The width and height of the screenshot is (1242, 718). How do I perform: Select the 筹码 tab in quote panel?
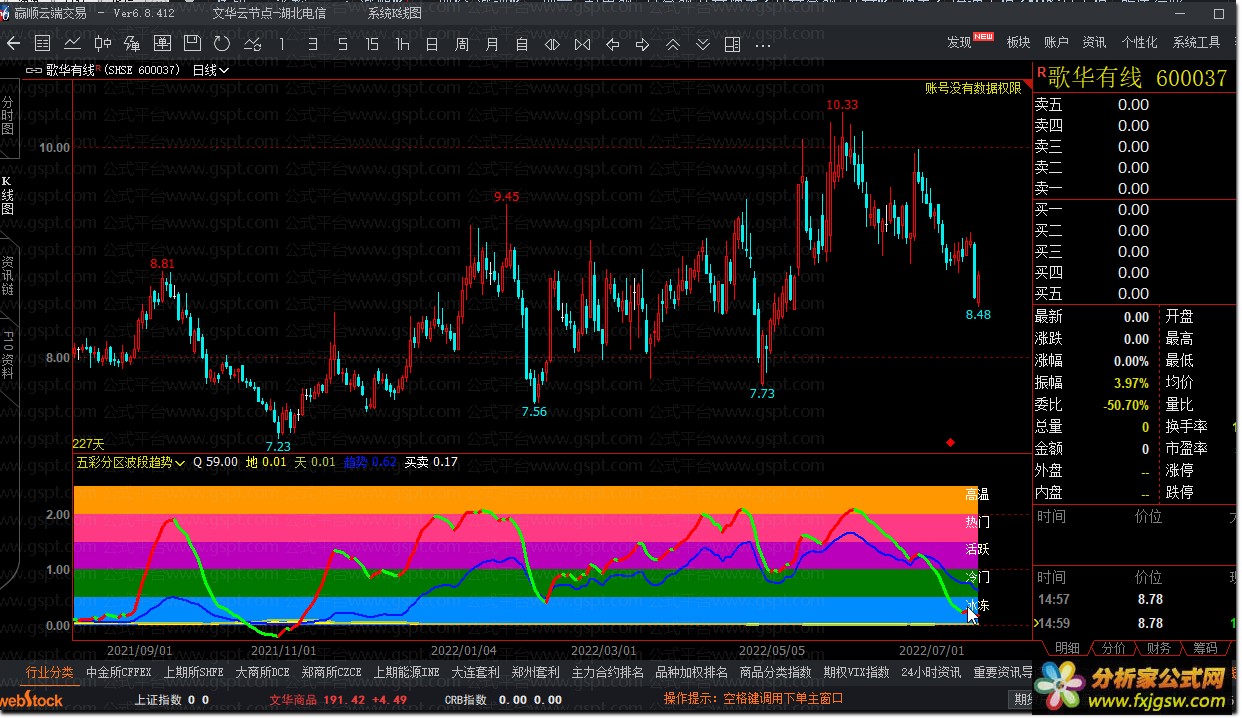point(1205,648)
